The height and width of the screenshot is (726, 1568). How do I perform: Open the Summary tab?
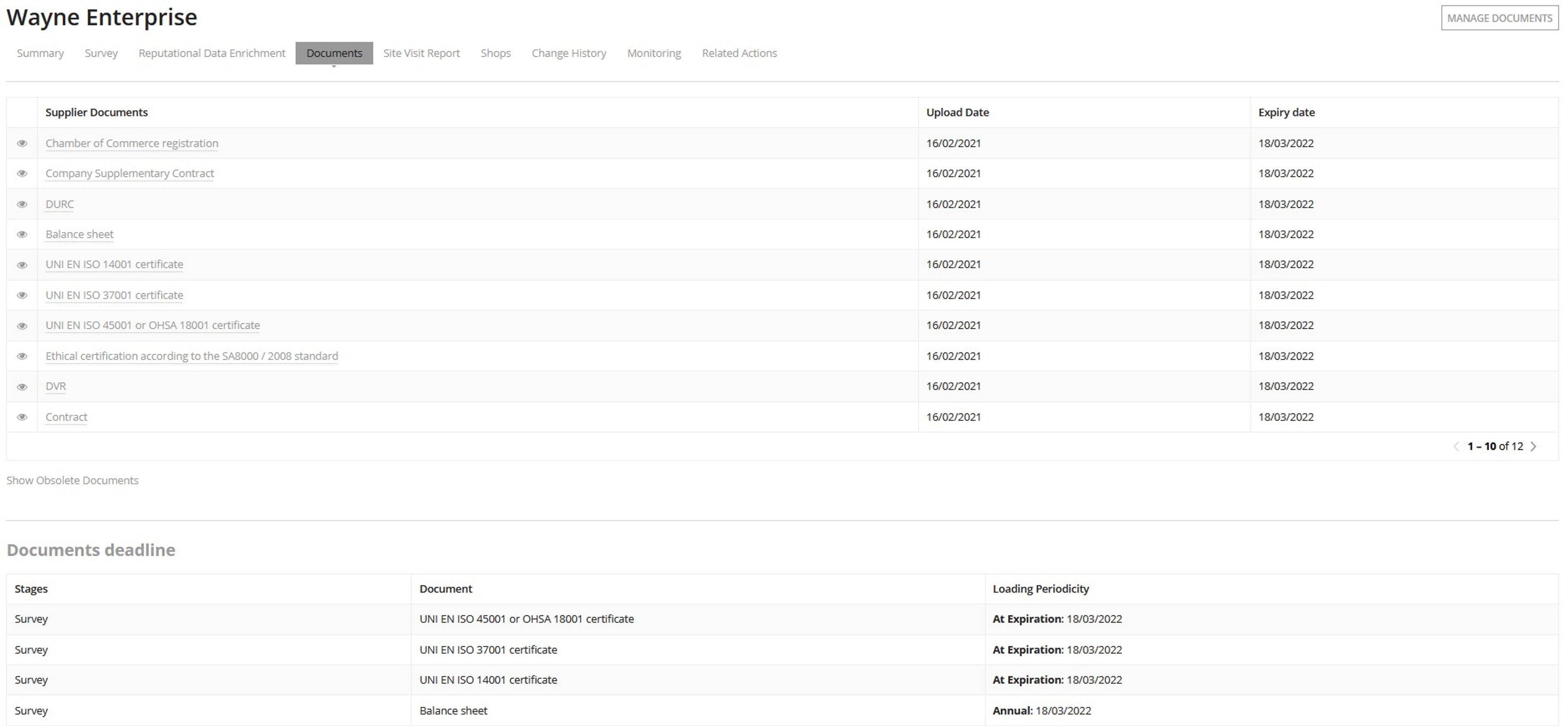coord(40,53)
